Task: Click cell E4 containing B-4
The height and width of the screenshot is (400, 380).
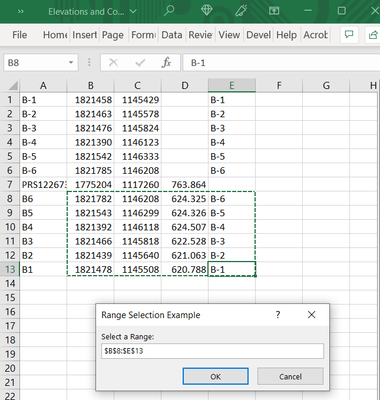Action: pos(232,142)
